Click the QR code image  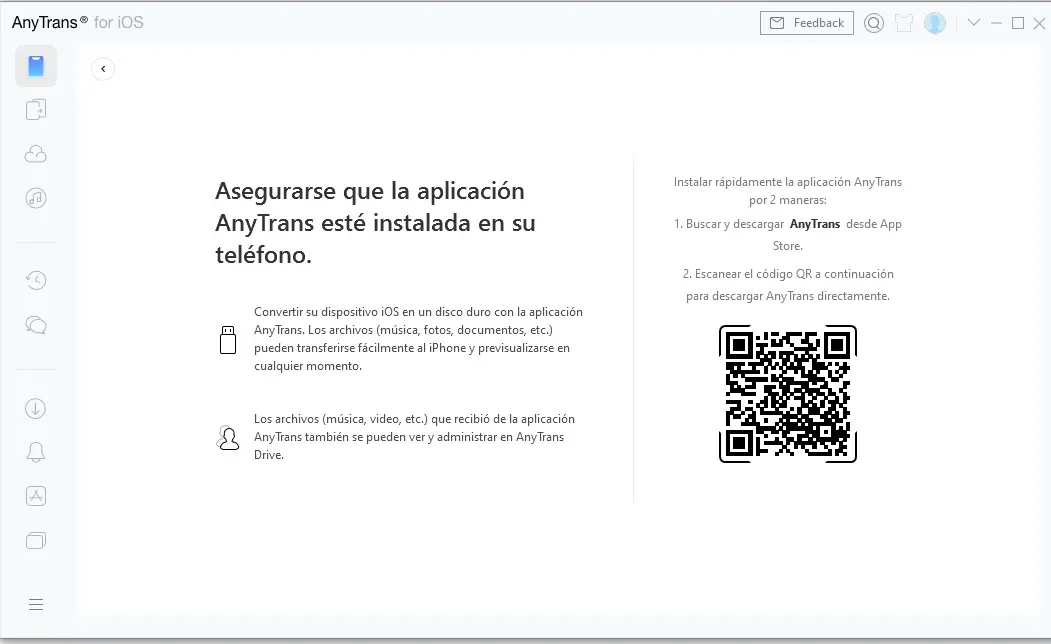pyautogui.click(x=788, y=394)
